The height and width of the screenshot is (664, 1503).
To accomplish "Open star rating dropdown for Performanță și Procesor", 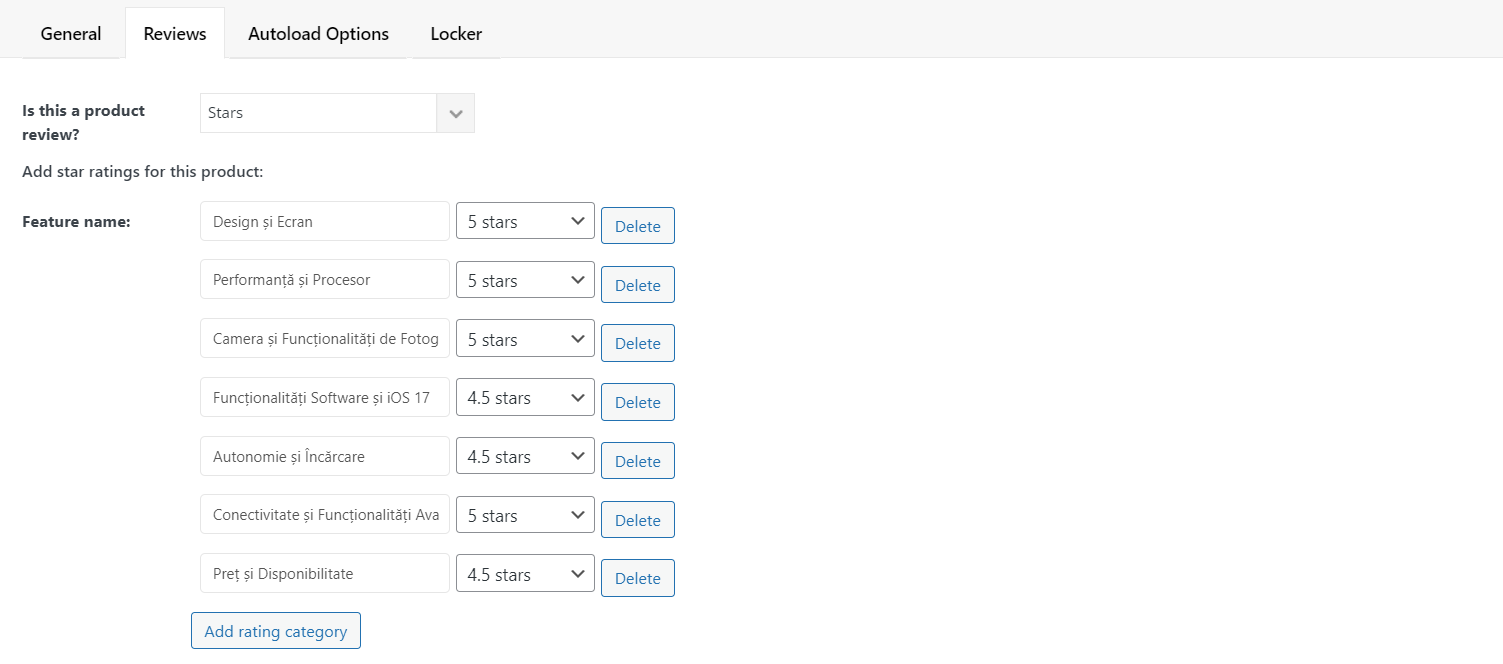I will click(x=525, y=280).
